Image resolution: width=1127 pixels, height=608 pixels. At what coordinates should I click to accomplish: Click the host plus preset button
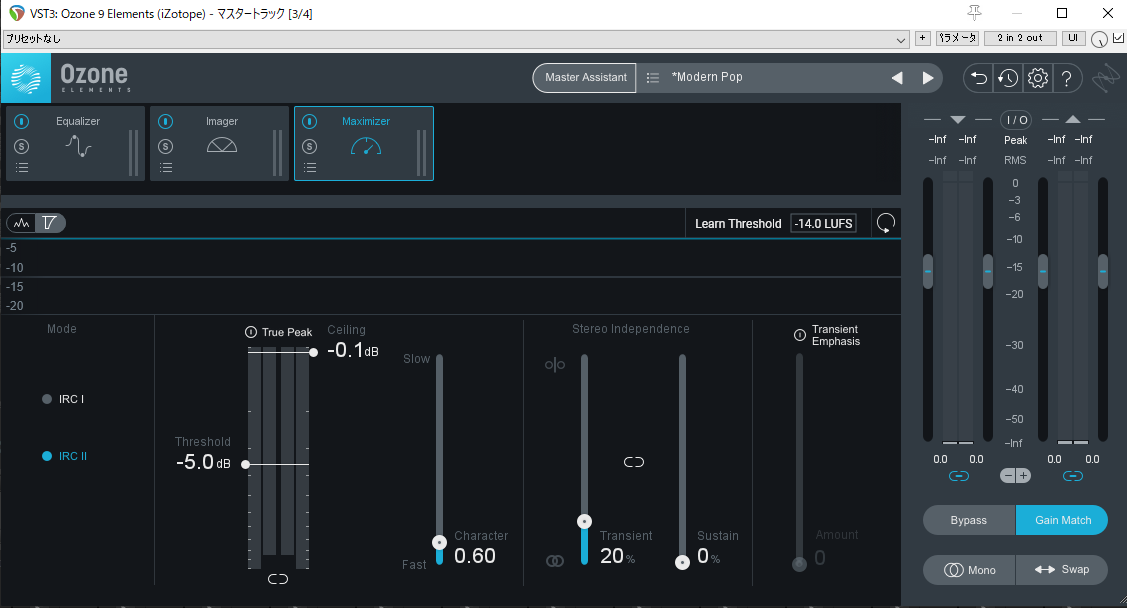[923, 38]
